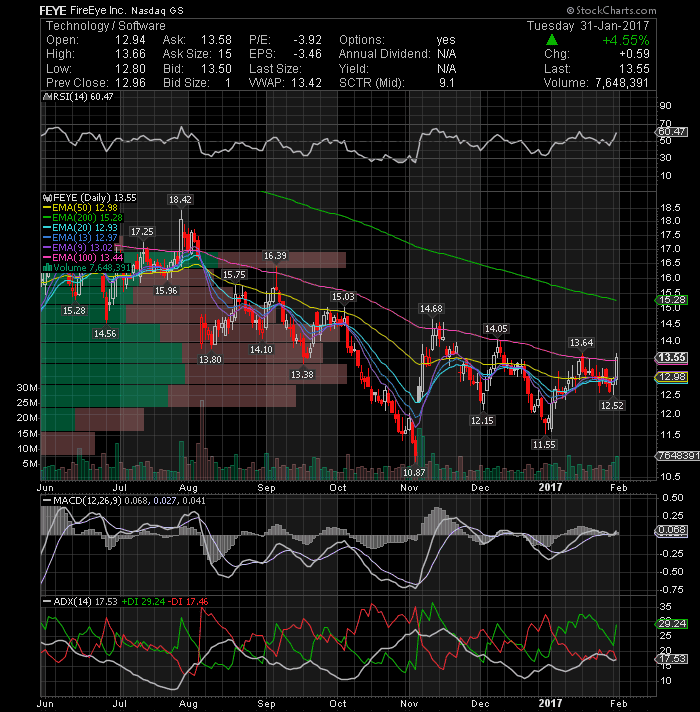This screenshot has height=712, width=700.
Task: Click the green 29.24 tag on ADX axis
Action: click(x=672, y=623)
